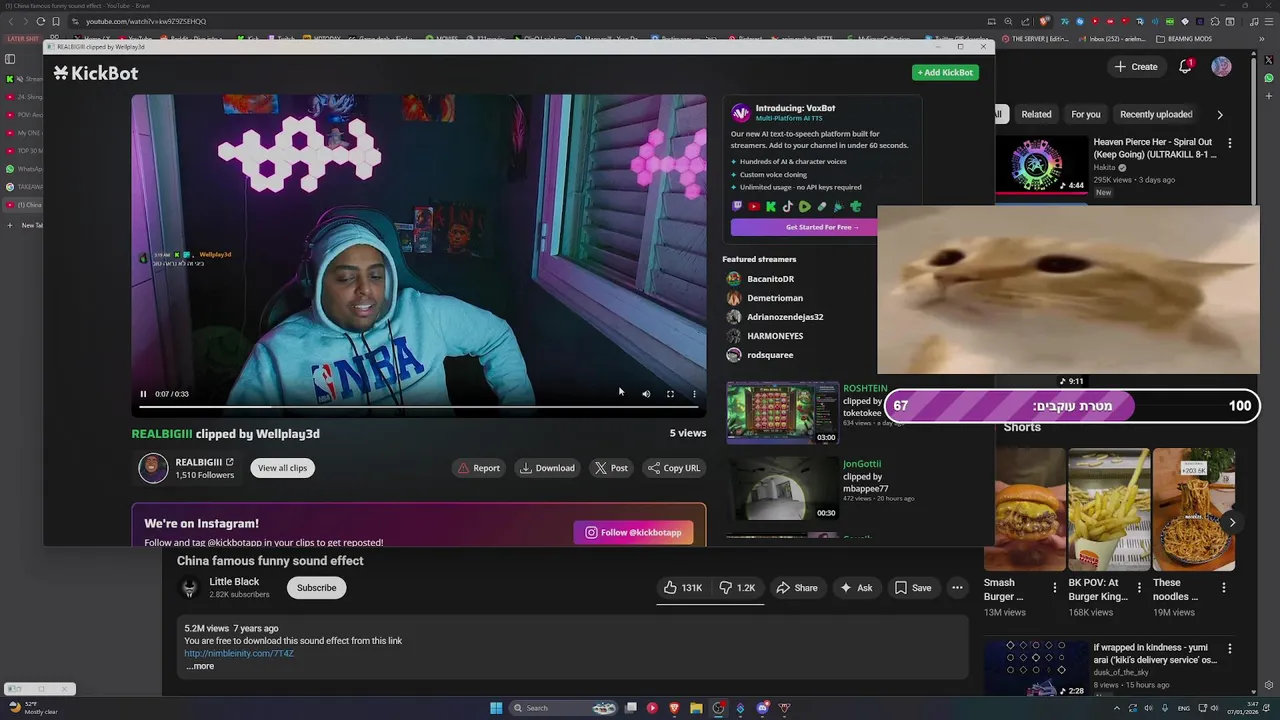
Task: Click View all clips button
Action: coord(282,468)
